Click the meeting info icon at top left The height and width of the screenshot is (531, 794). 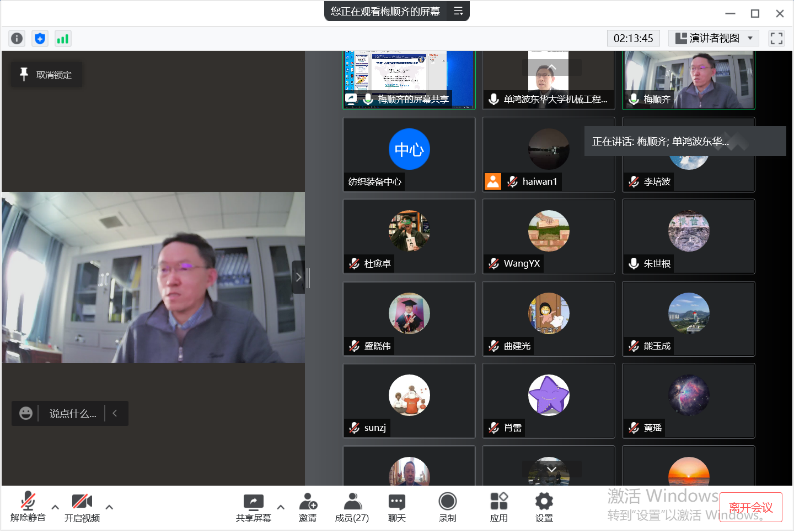click(x=17, y=38)
